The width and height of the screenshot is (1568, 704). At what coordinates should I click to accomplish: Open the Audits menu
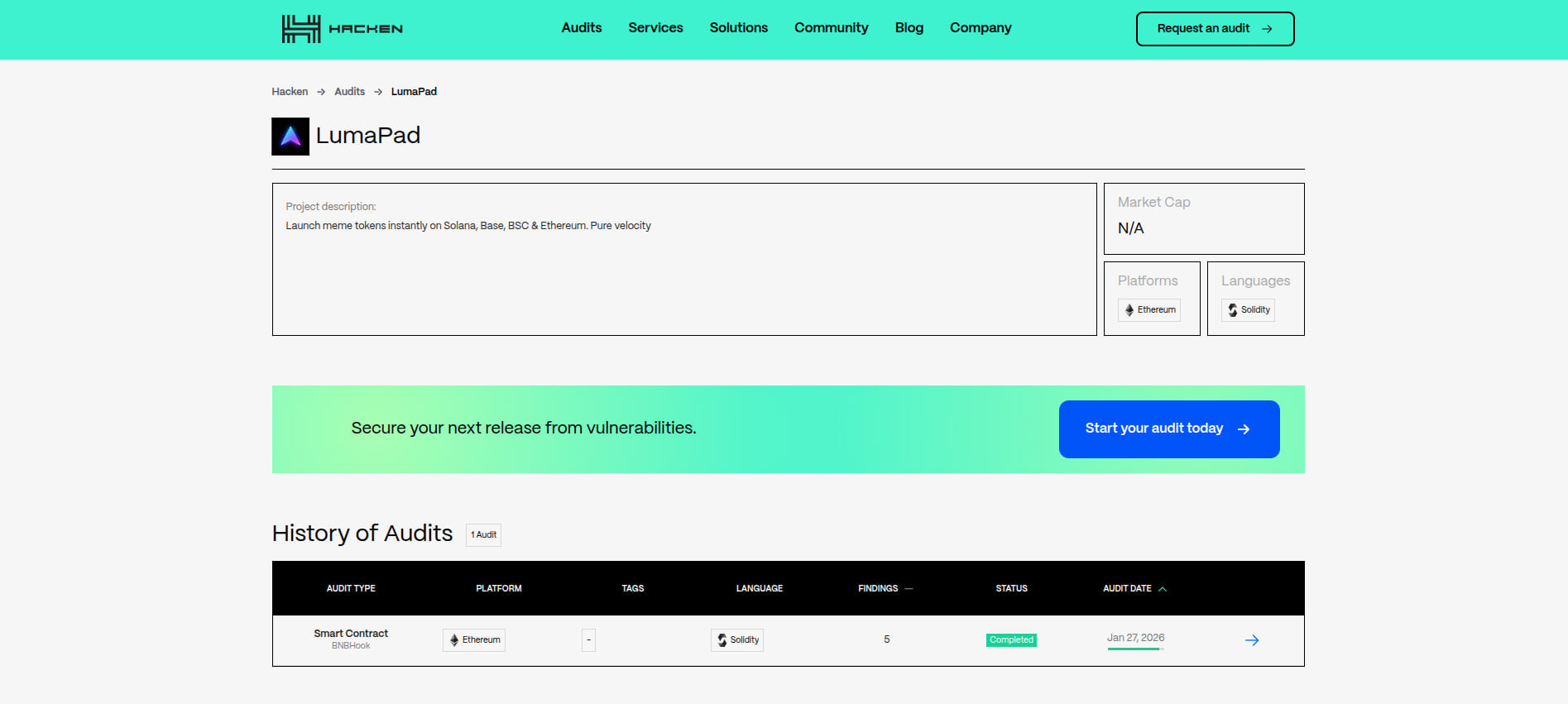[x=582, y=27]
